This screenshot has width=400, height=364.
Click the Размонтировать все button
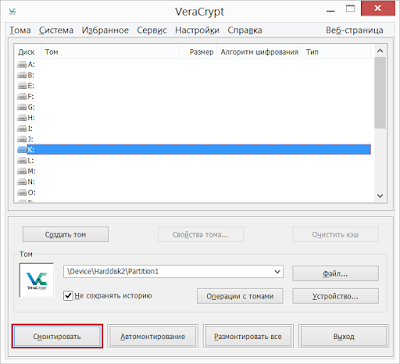(x=248, y=336)
